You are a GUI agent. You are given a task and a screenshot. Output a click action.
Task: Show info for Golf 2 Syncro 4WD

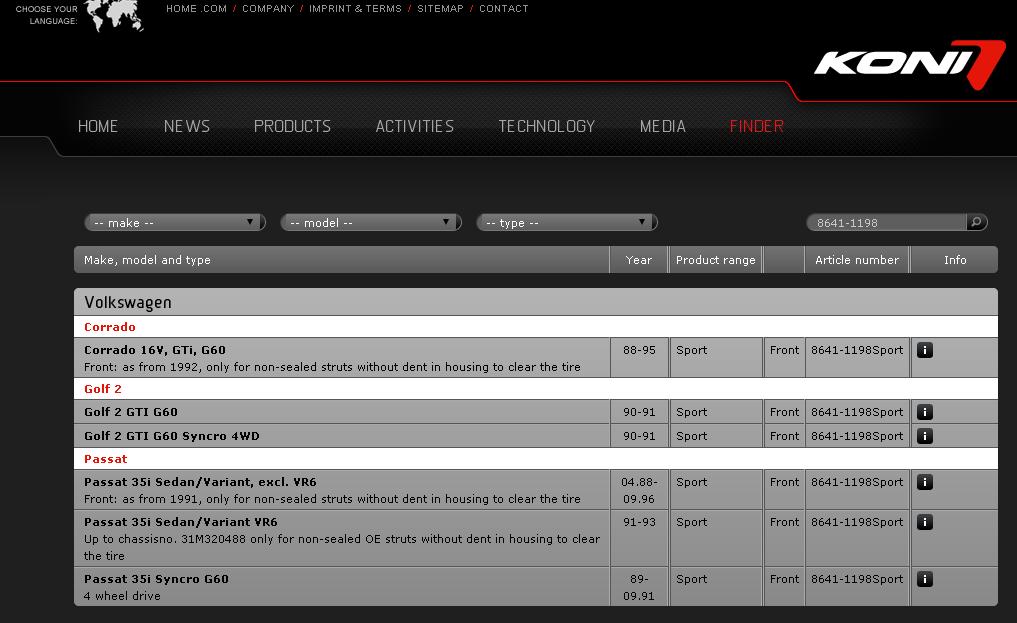point(925,436)
